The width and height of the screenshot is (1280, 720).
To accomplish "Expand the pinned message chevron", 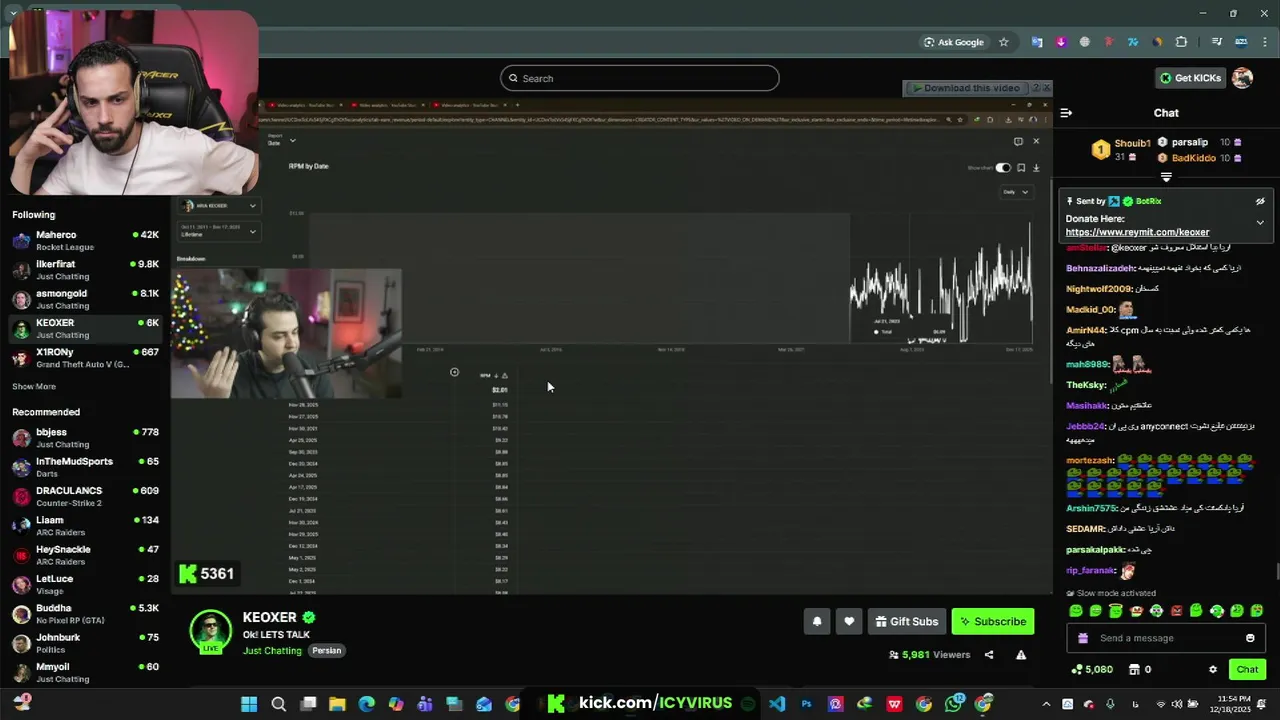I will point(1260,222).
